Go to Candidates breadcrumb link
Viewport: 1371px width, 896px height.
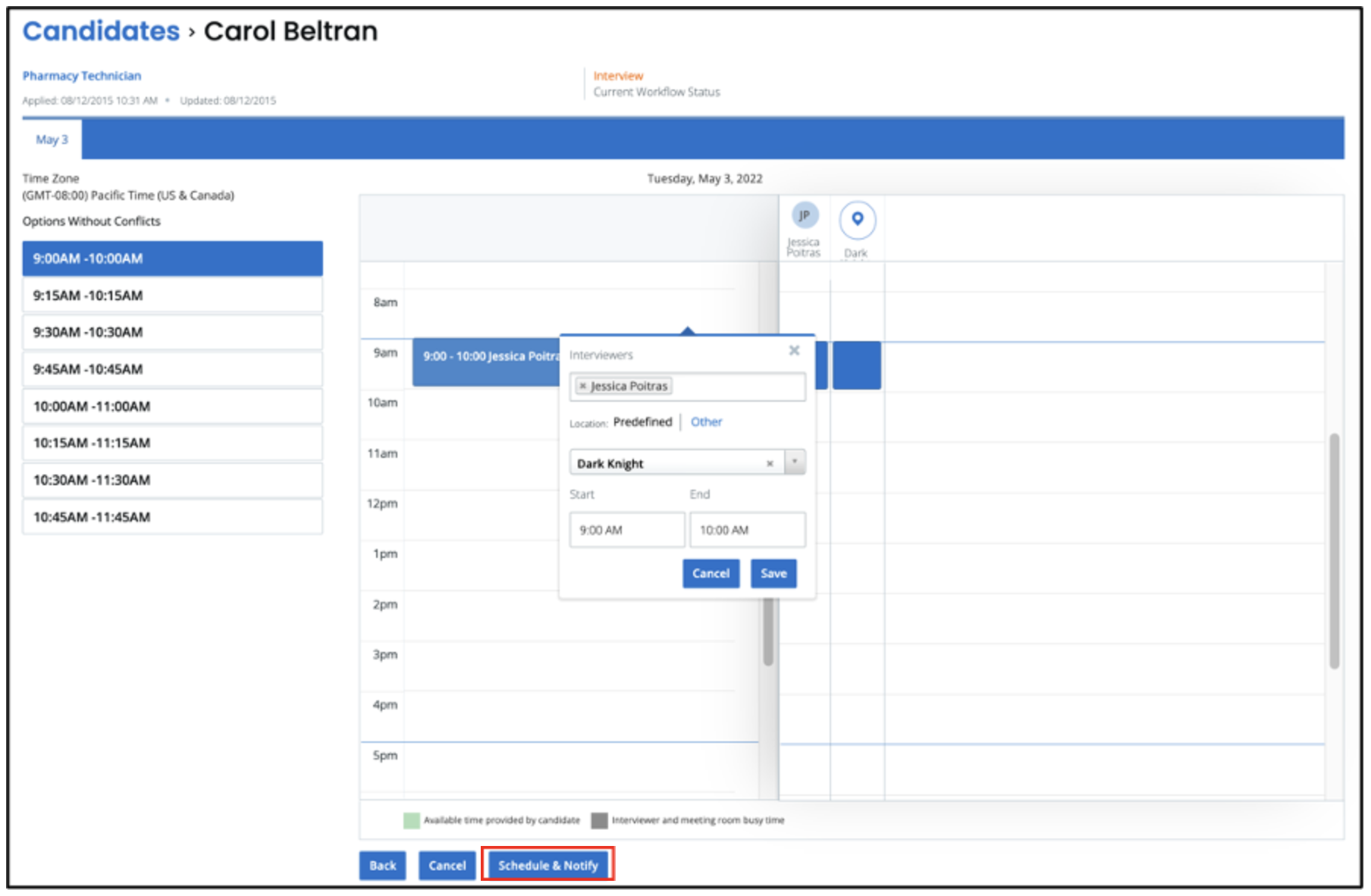(x=101, y=31)
